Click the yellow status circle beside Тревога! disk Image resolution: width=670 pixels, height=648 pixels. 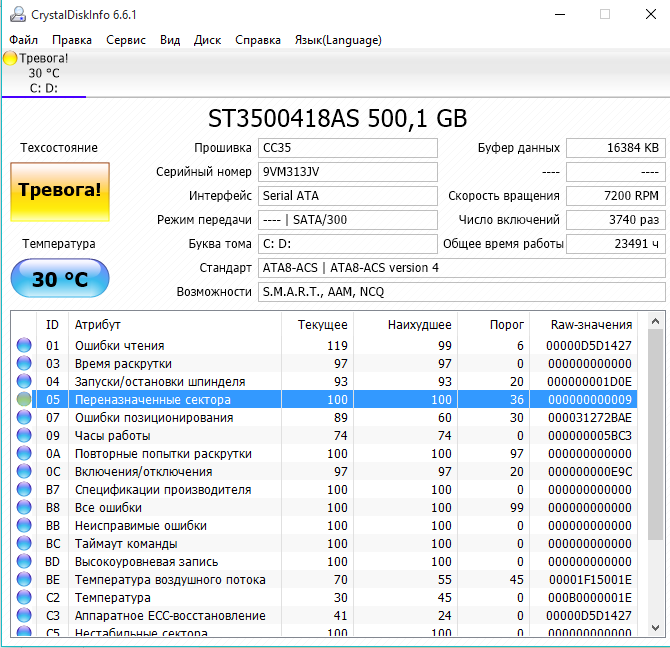pyautogui.click(x=10, y=58)
